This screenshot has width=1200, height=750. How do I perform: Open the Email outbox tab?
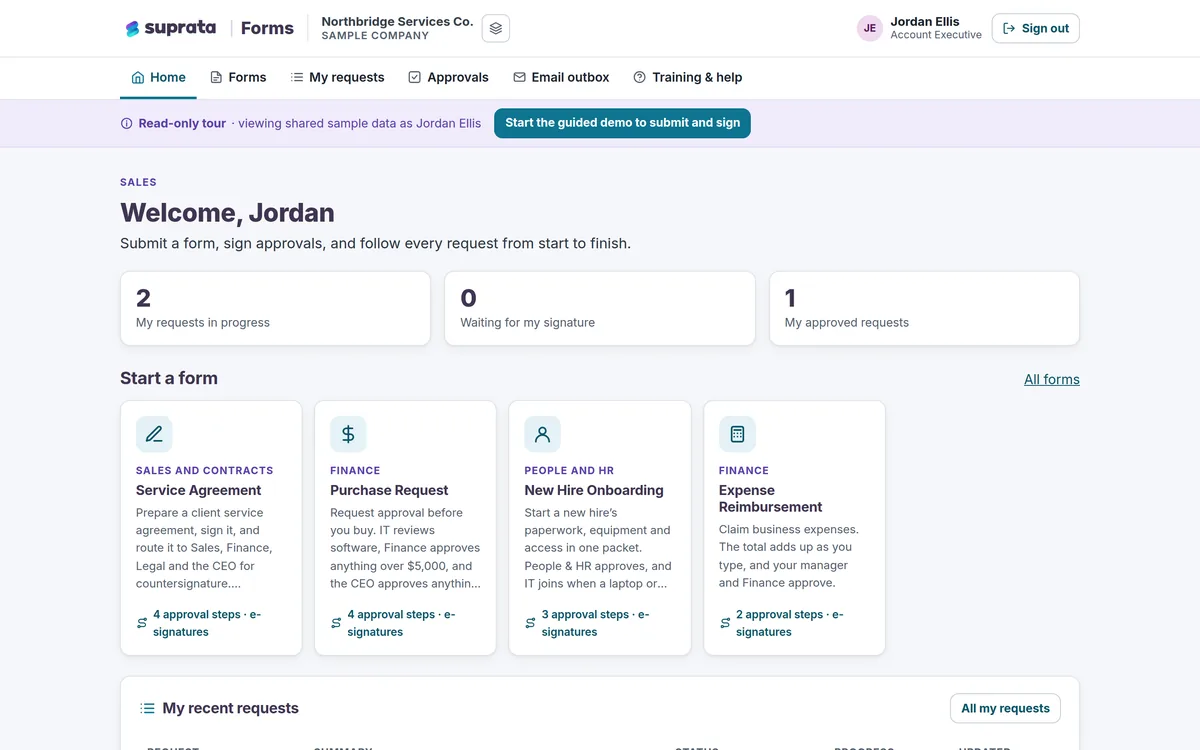pos(561,77)
